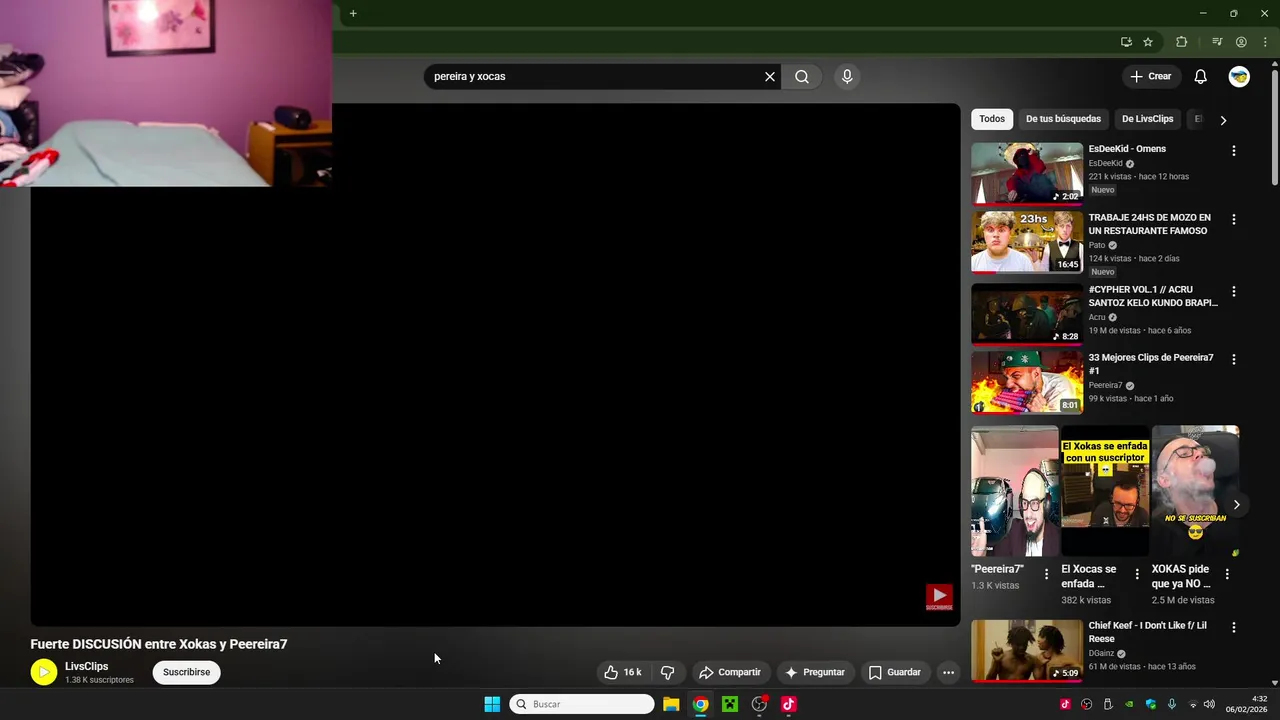The image size is (1280, 720).
Task: Open options menu for 33 Mejores Clips video
Action: pyautogui.click(x=1233, y=359)
